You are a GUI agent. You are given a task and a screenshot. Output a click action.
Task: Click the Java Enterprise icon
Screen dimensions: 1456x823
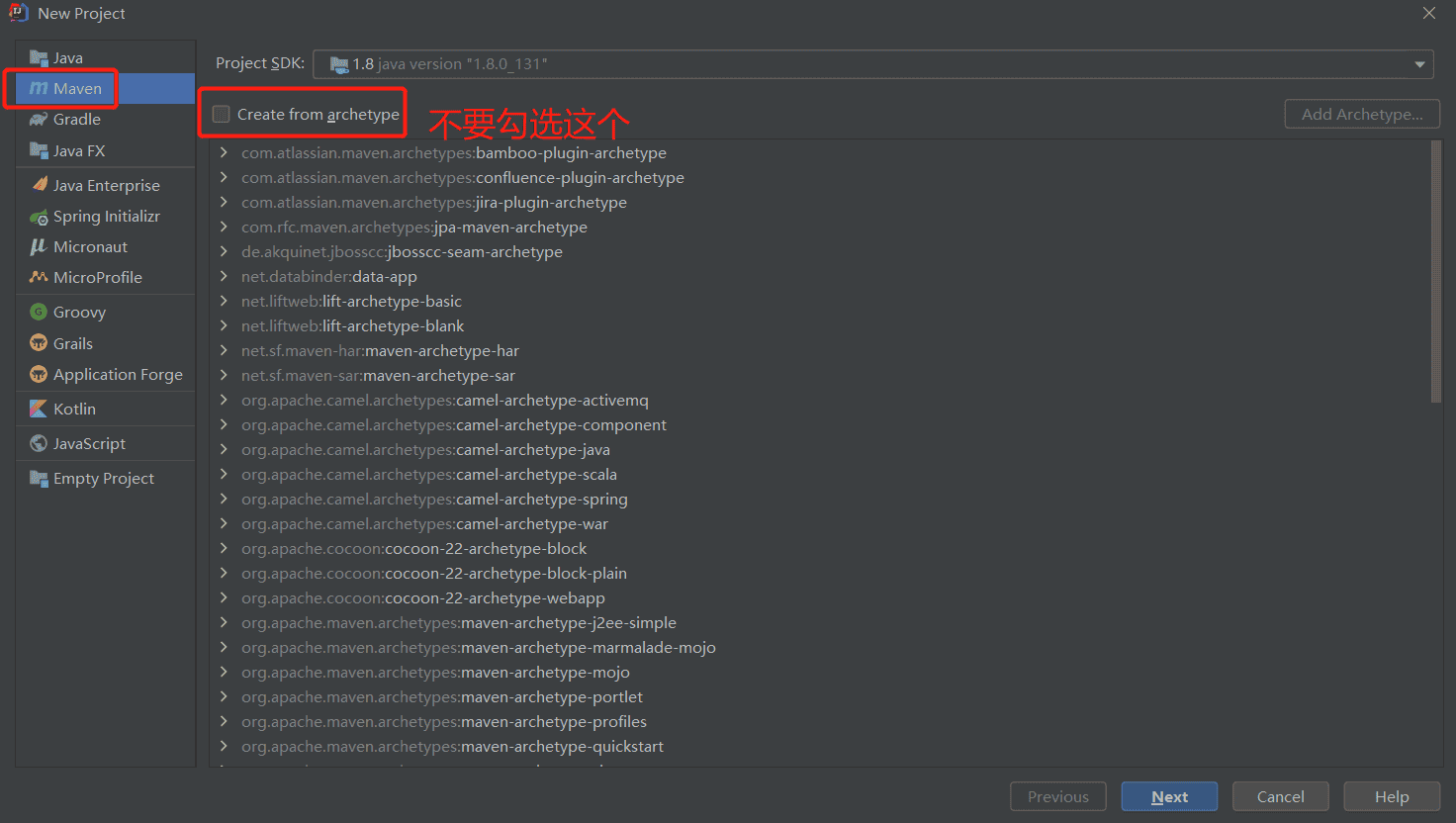point(39,185)
